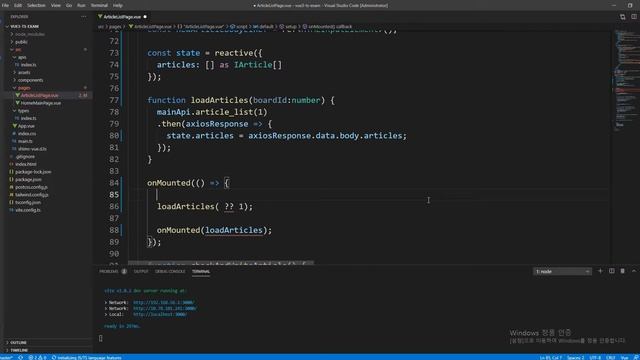Change Spaces: 2 indentation in status bar
The height and width of the screenshot is (360, 640).
pos(575,358)
